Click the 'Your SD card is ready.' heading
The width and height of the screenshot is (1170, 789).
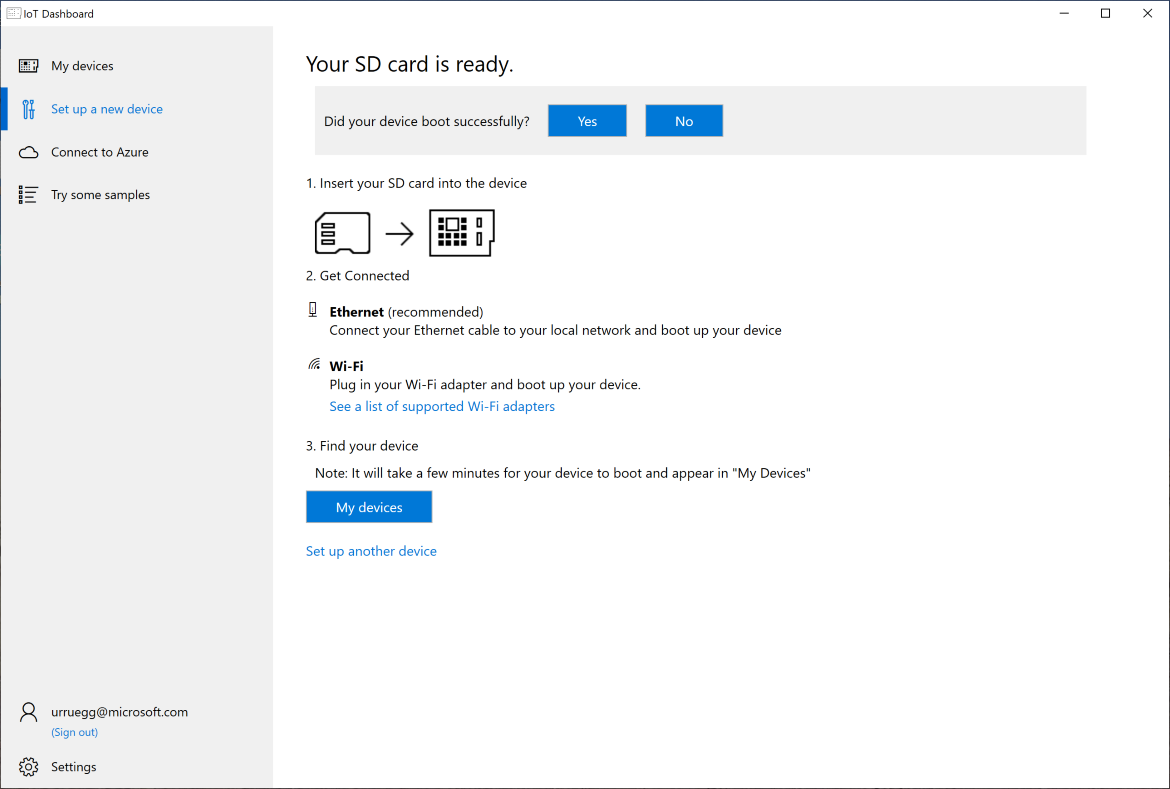(410, 64)
